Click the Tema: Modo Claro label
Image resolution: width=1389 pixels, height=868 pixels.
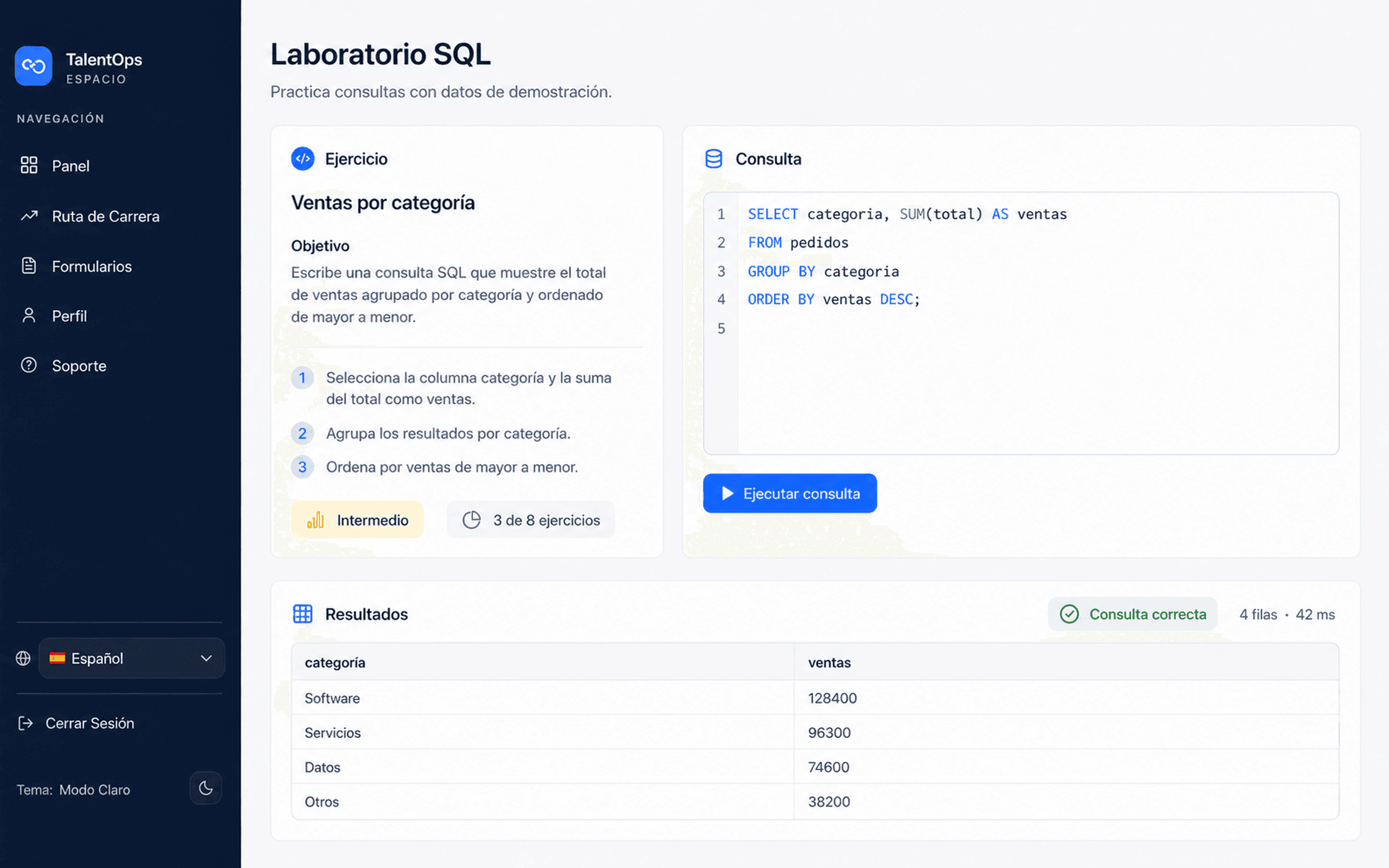point(74,789)
